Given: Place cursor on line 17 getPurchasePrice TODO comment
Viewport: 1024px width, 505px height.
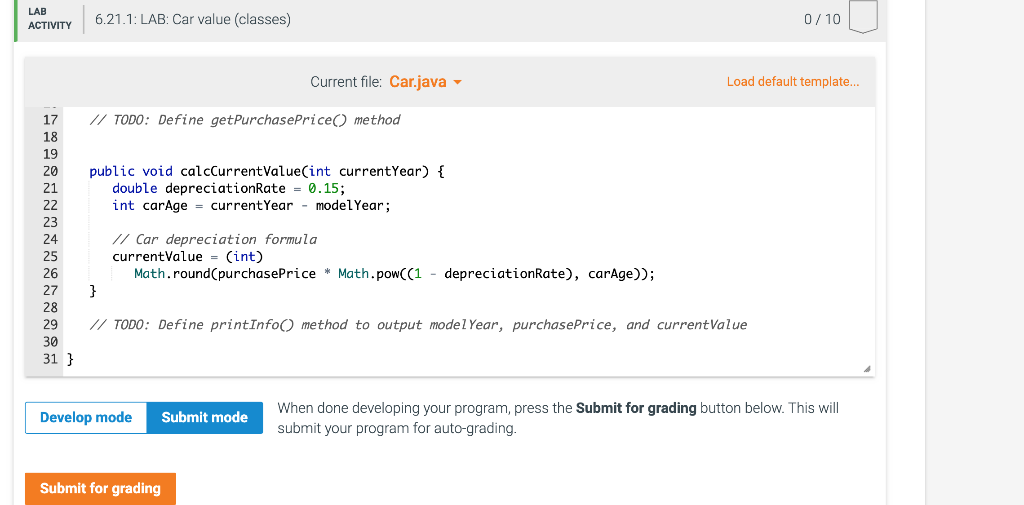Looking at the screenshot, I should [245, 120].
